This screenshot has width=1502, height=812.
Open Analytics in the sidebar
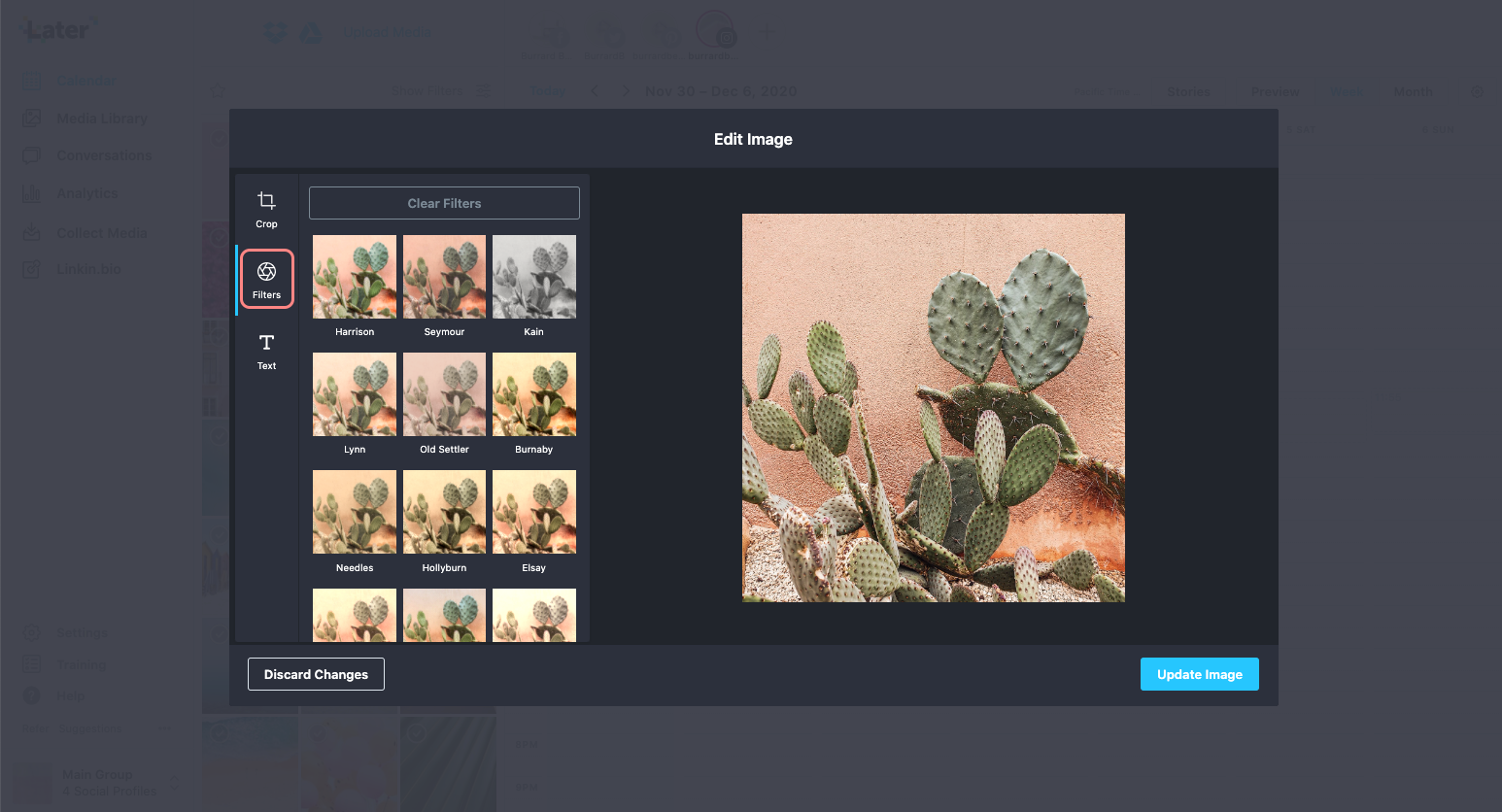click(86, 193)
